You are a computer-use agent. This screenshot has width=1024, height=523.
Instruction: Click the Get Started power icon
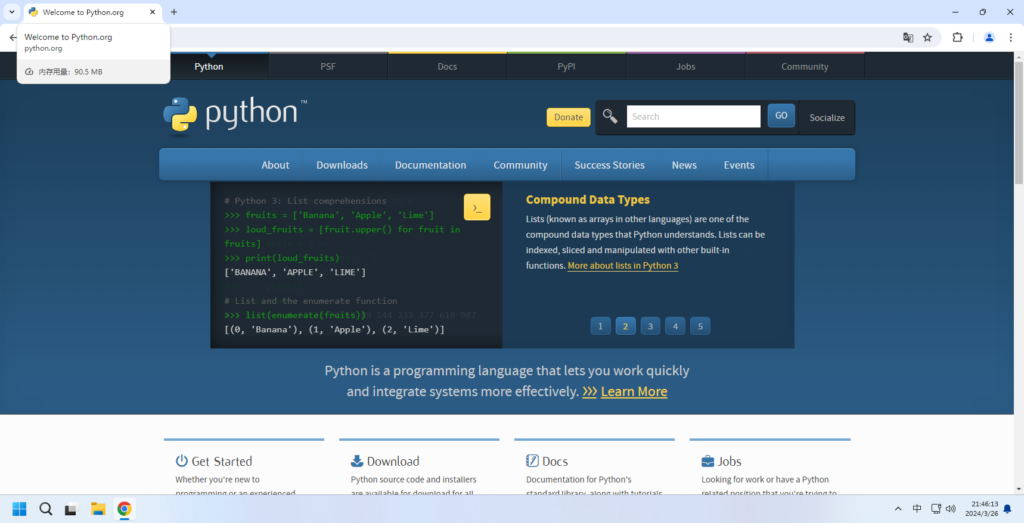182,461
